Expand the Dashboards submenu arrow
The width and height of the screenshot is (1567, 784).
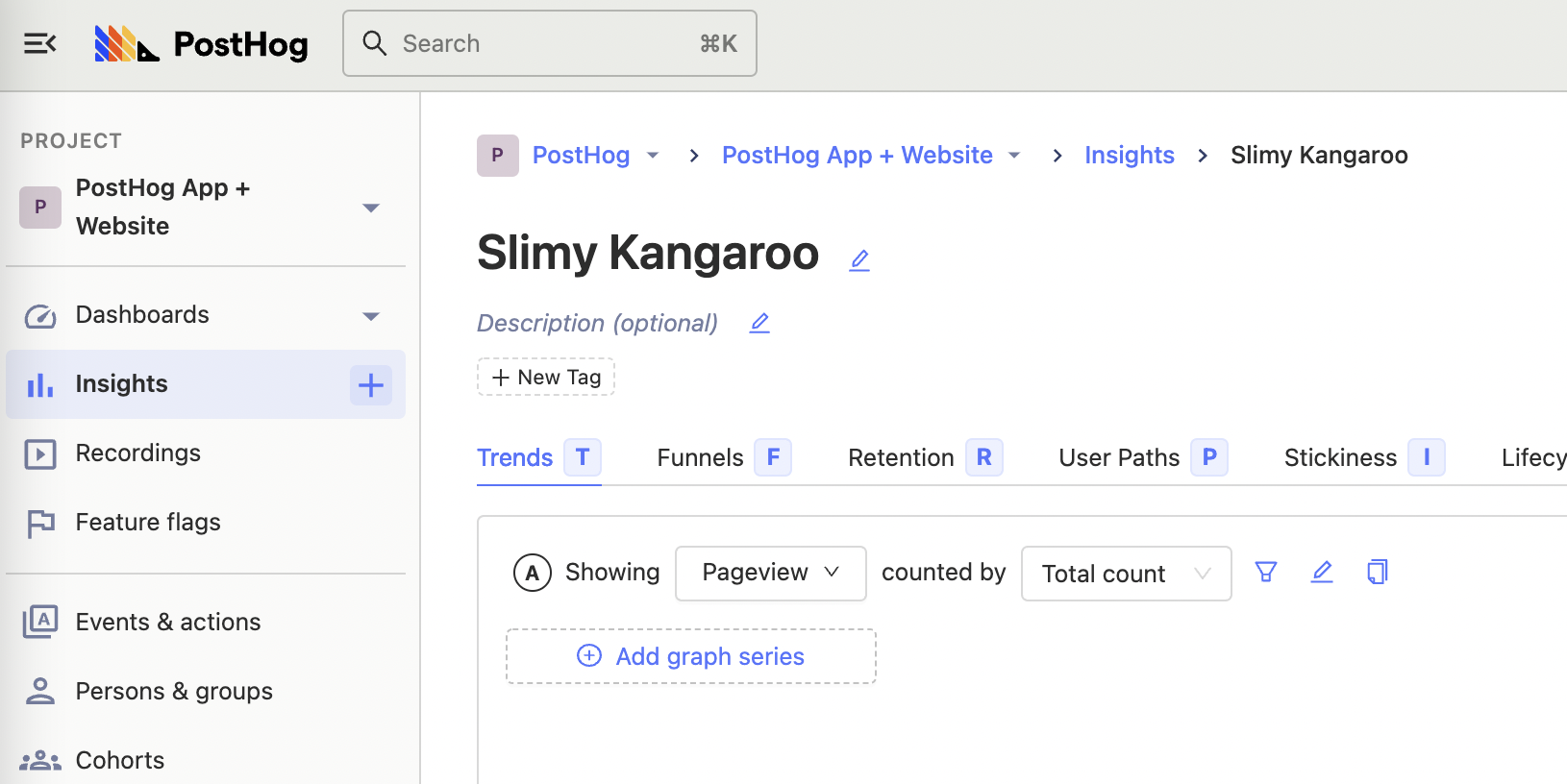point(371,315)
